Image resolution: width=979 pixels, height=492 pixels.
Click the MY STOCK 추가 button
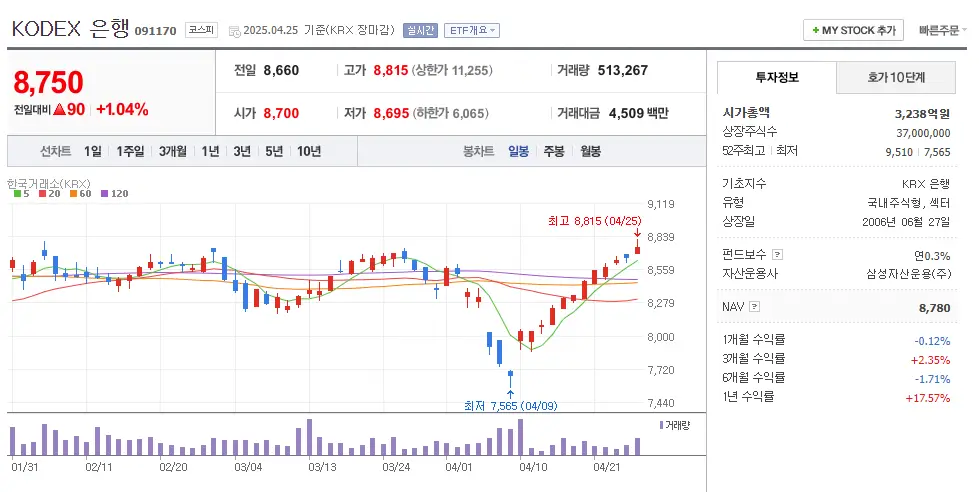point(853,31)
